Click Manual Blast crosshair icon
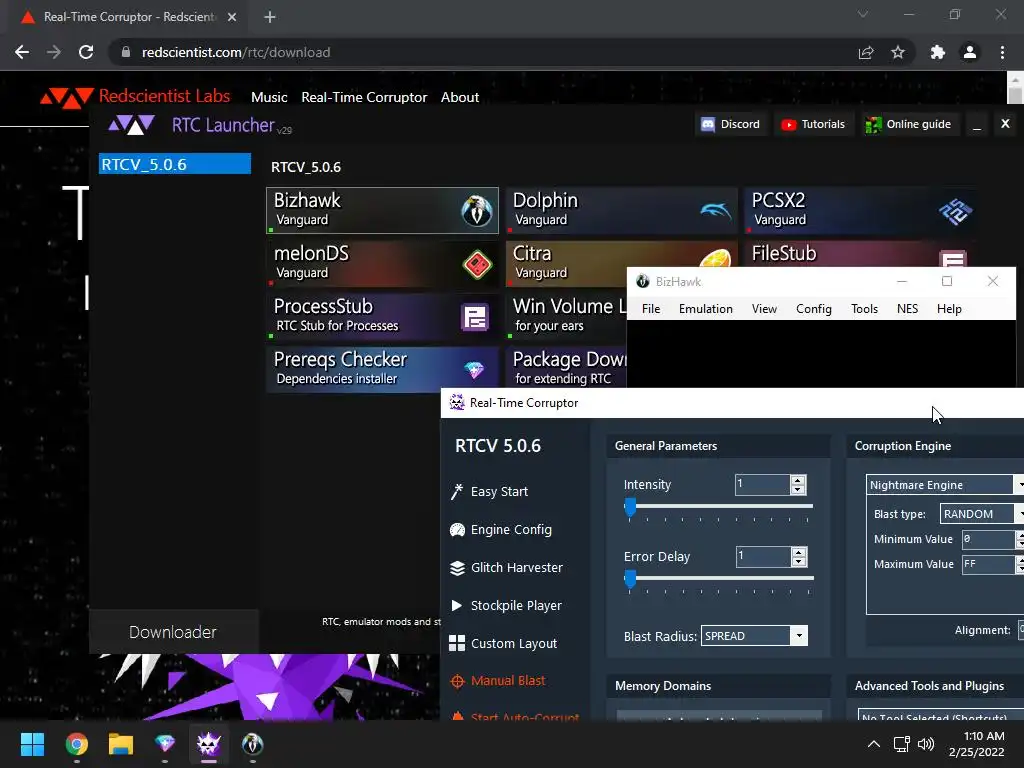The height and width of the screenshot is (768, 1024). tap(457, 681)
